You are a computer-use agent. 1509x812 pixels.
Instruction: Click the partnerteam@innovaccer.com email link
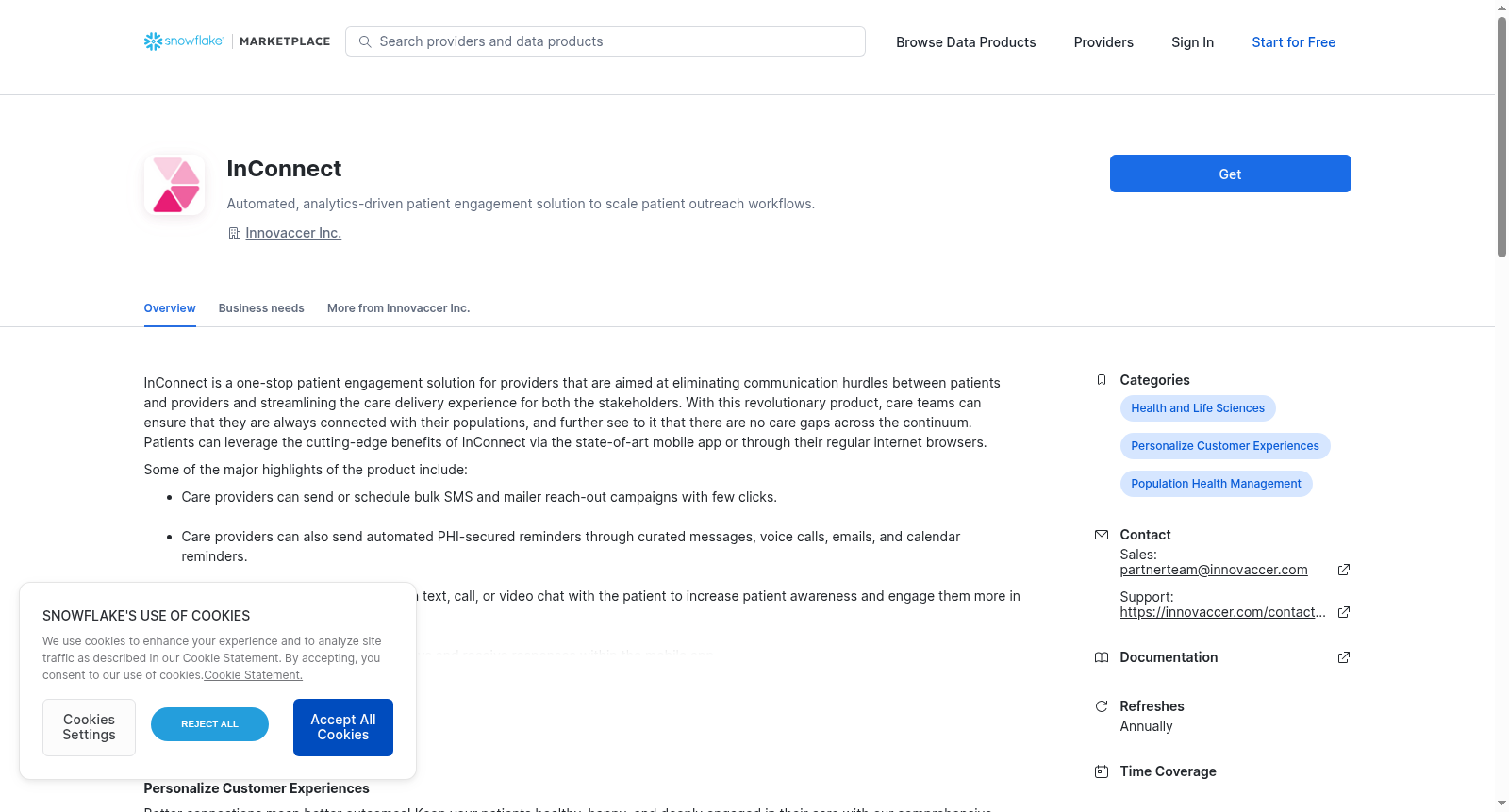(1214, 570)
